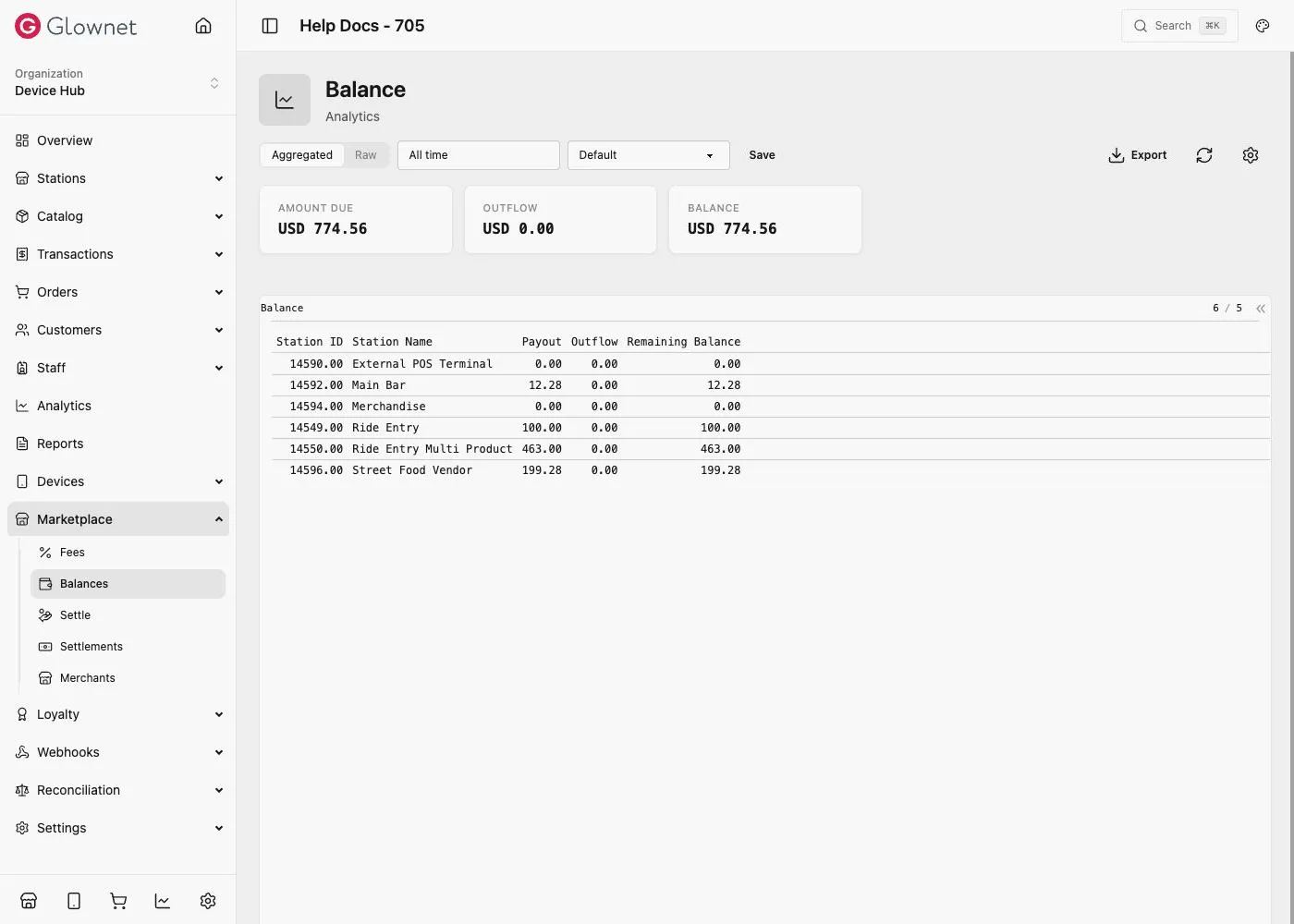1294x924 pixels.
Task: Expand the Stations menu
Action: 118,178
